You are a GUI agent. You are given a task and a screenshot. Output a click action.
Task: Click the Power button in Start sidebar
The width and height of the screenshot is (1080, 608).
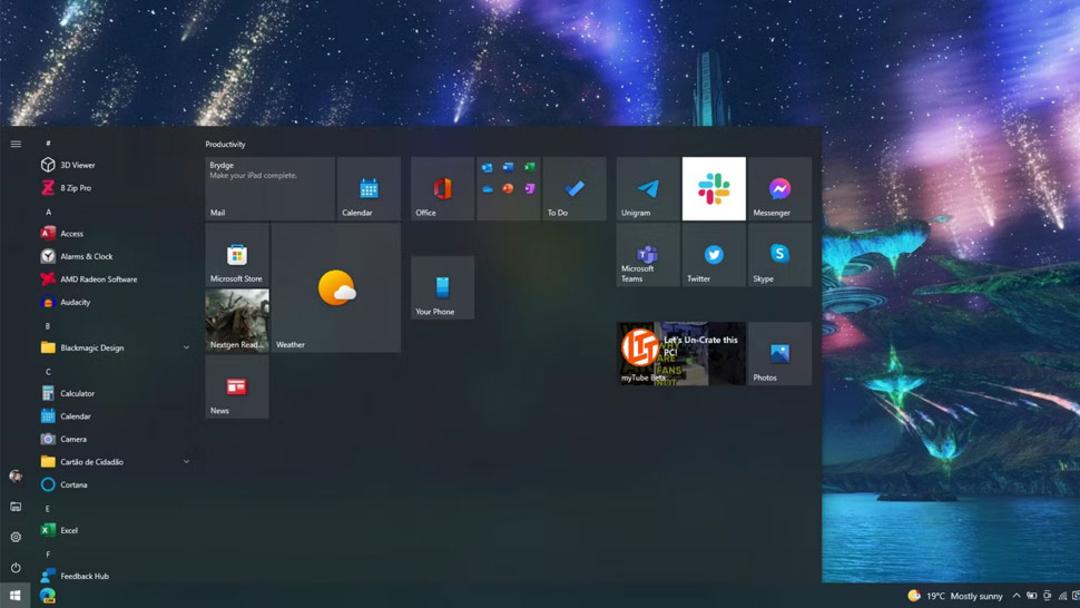click(16, 567)
